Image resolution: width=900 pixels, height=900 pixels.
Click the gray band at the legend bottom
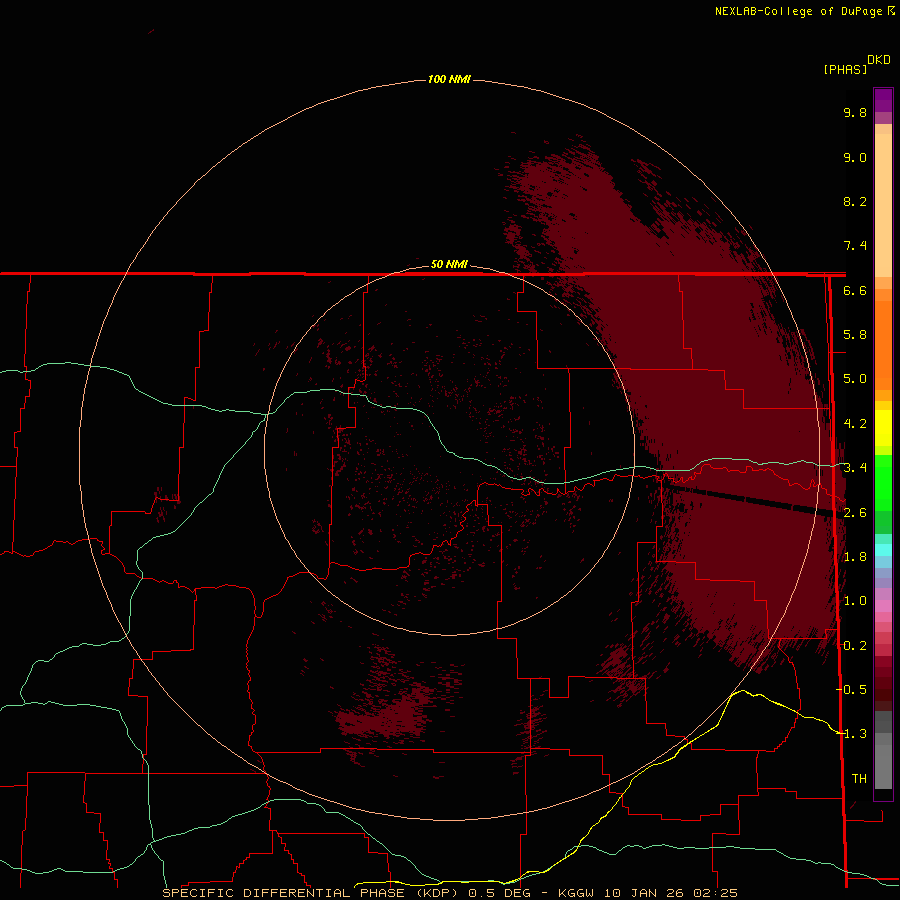click(x=883, y=767)
